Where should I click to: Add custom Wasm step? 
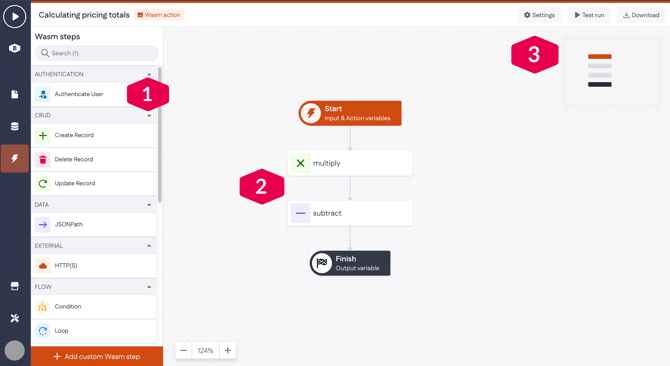click(x=97, y=356)
